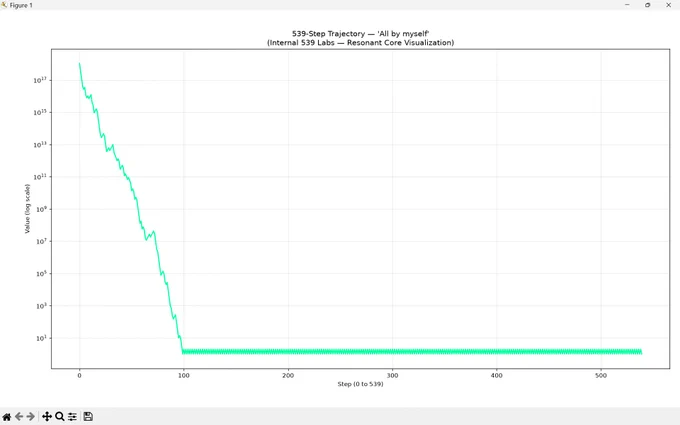
Task: Maximize the Figure 1 window
Action: pyautogui.click(x=647, y=5)
